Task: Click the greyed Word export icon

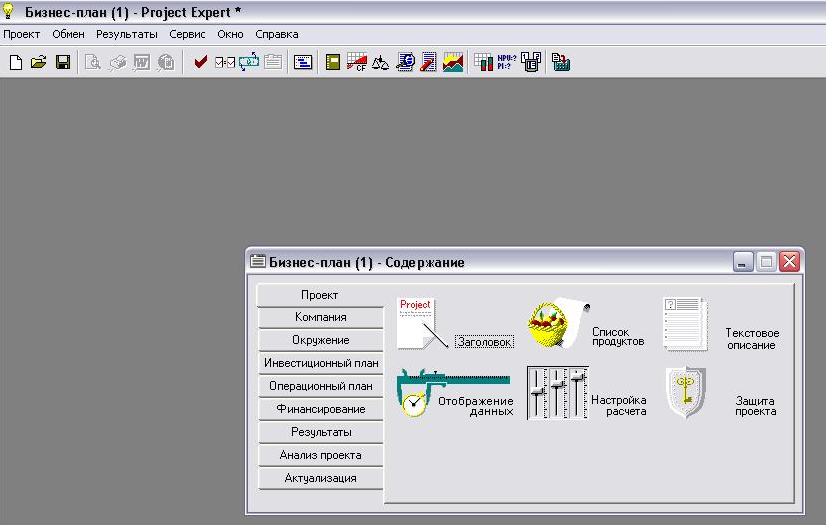Action: point(142,63)
